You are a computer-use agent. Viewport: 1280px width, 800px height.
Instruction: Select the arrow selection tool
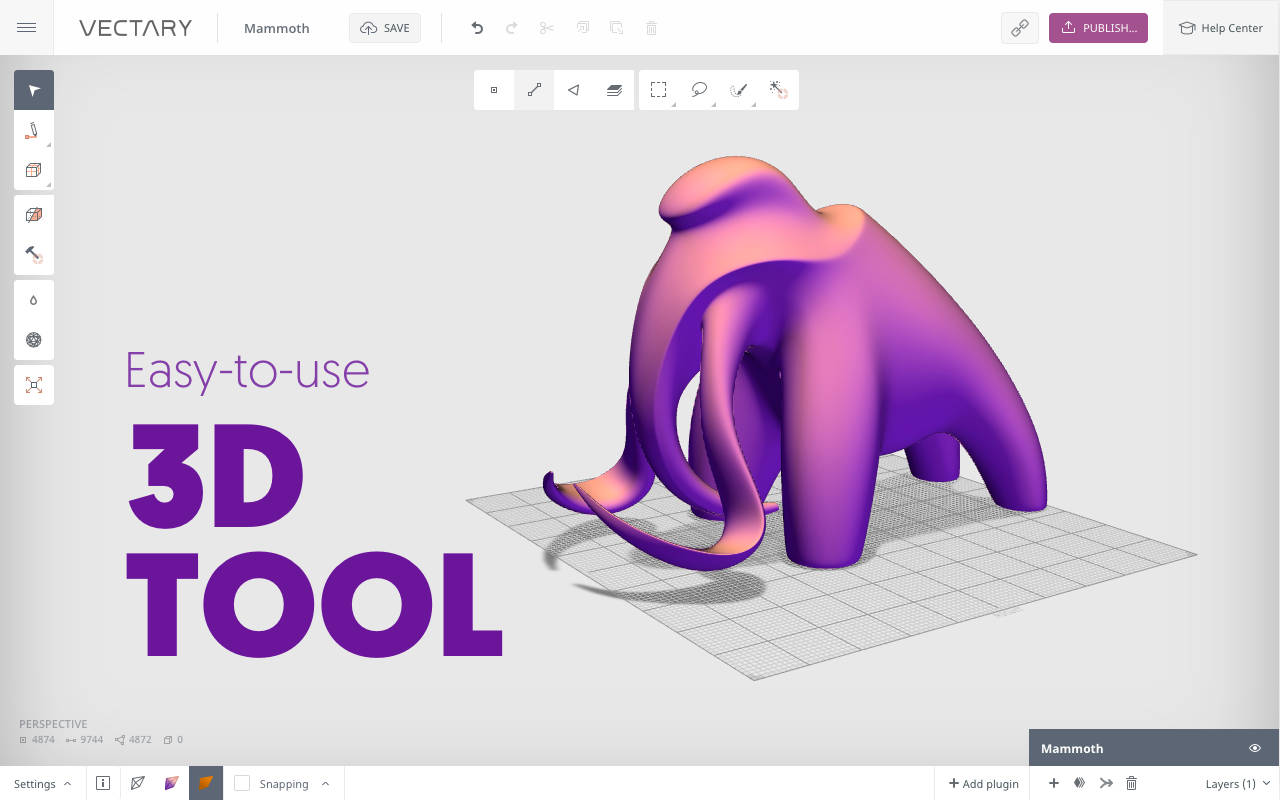[34, 90]
